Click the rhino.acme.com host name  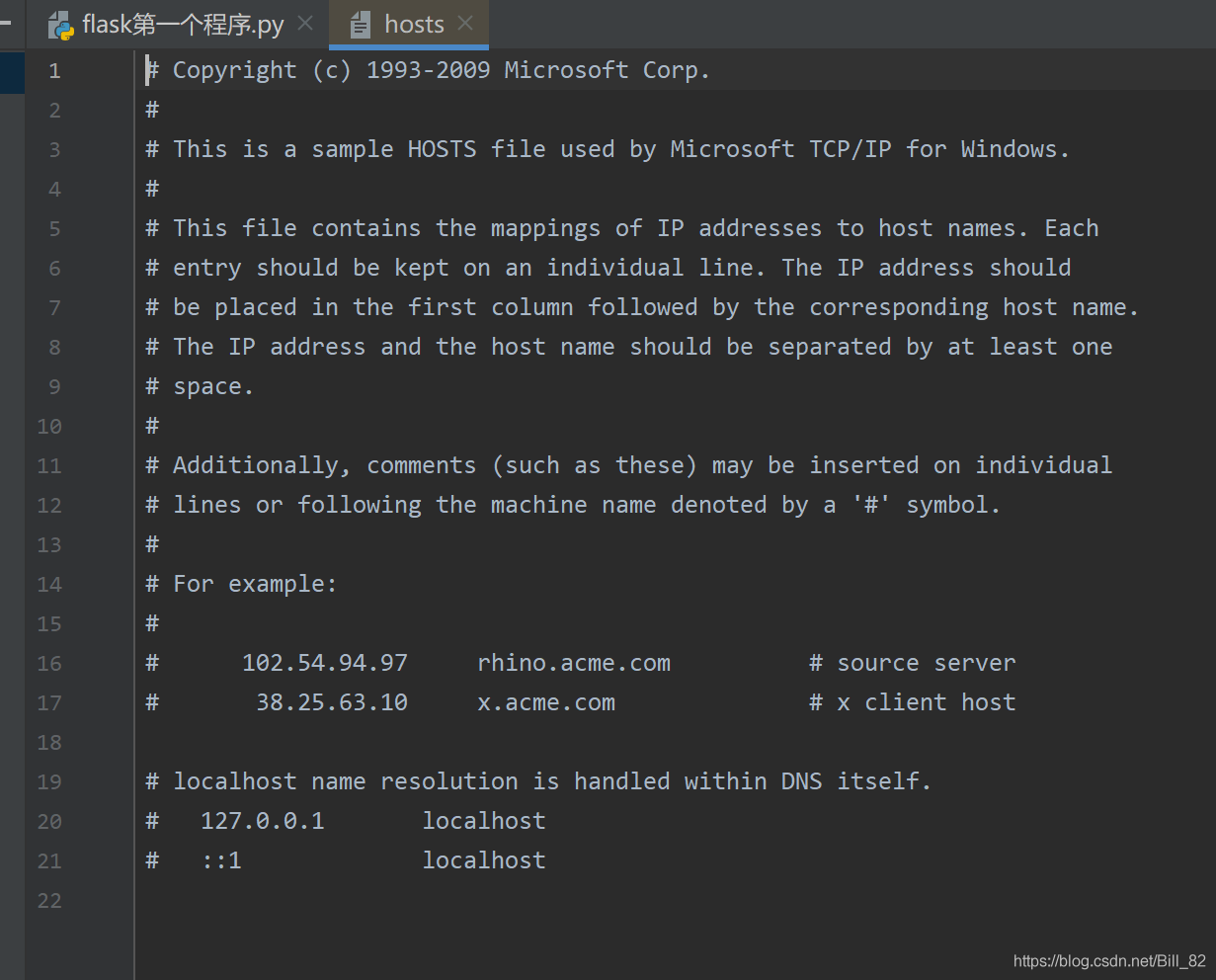click(x=574, y=663)
